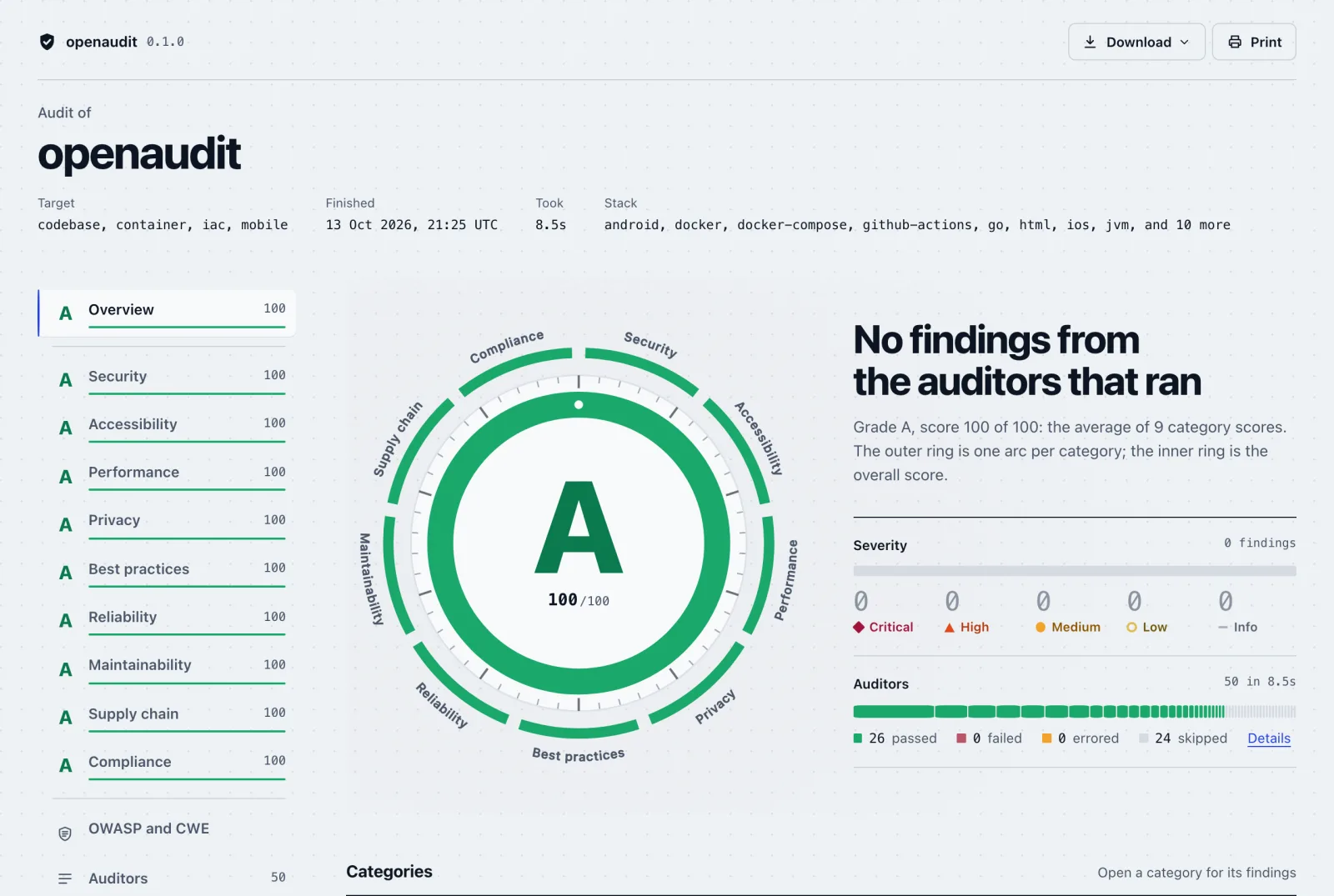Click the openaudit shield logo icon
This screenshot has width=1334, height=896.
coord(48,42)
